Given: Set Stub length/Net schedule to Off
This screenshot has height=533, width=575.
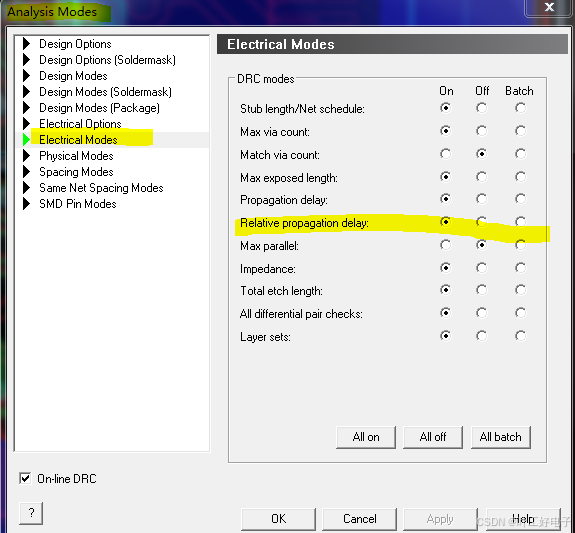Looking at the screenshot, I should [x=481, y=108].
